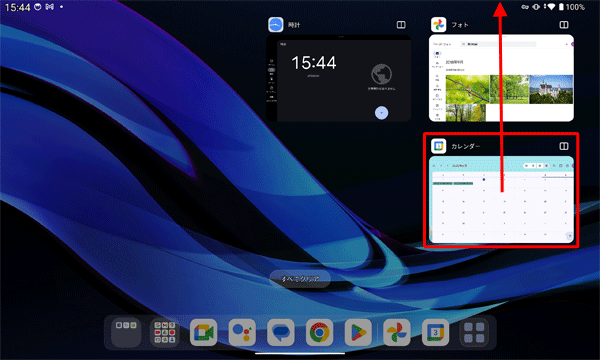Viewport: 600px width, 360px height.
Task: Tap split-screen icon on the Calendar card
Action: (x=564, y=146)
